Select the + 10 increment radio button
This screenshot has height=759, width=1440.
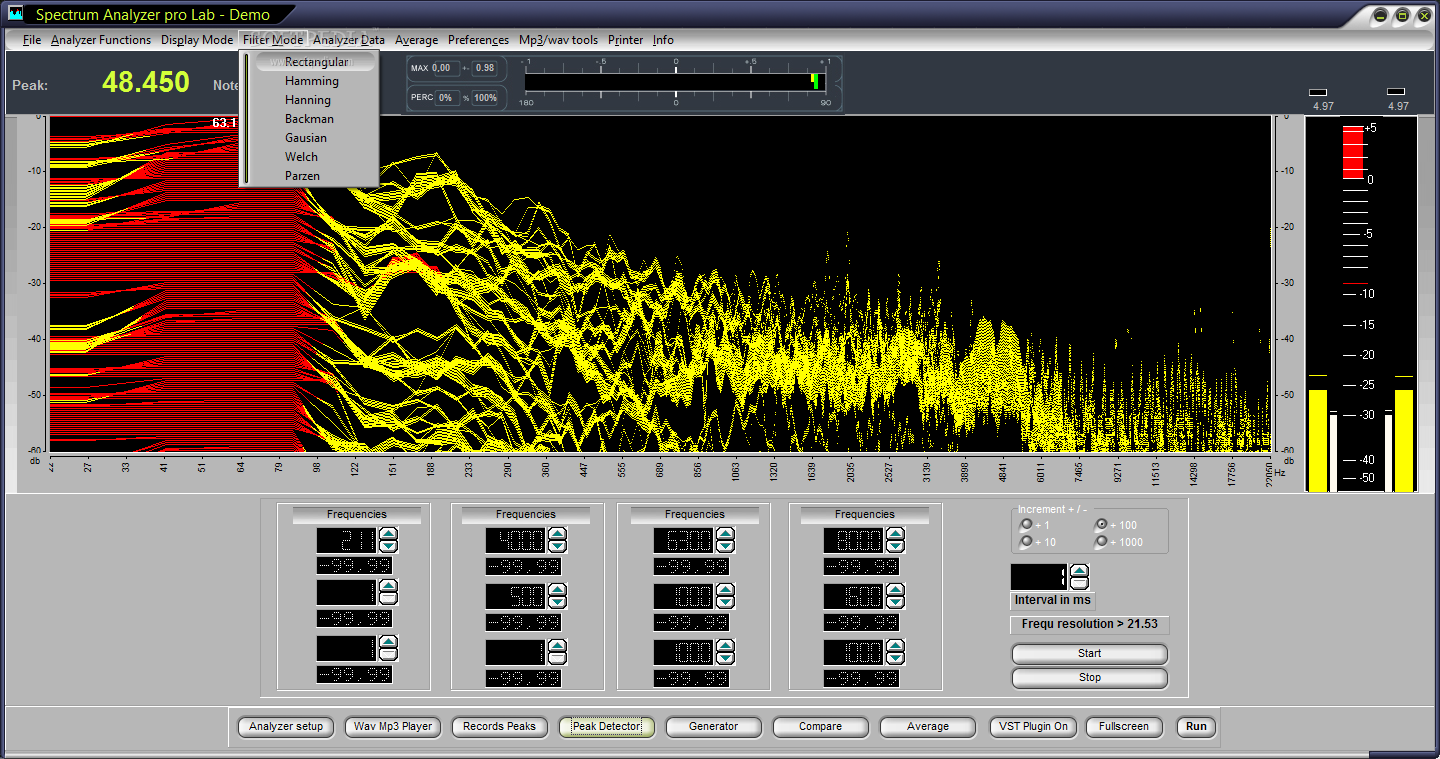click(1025, 542)
